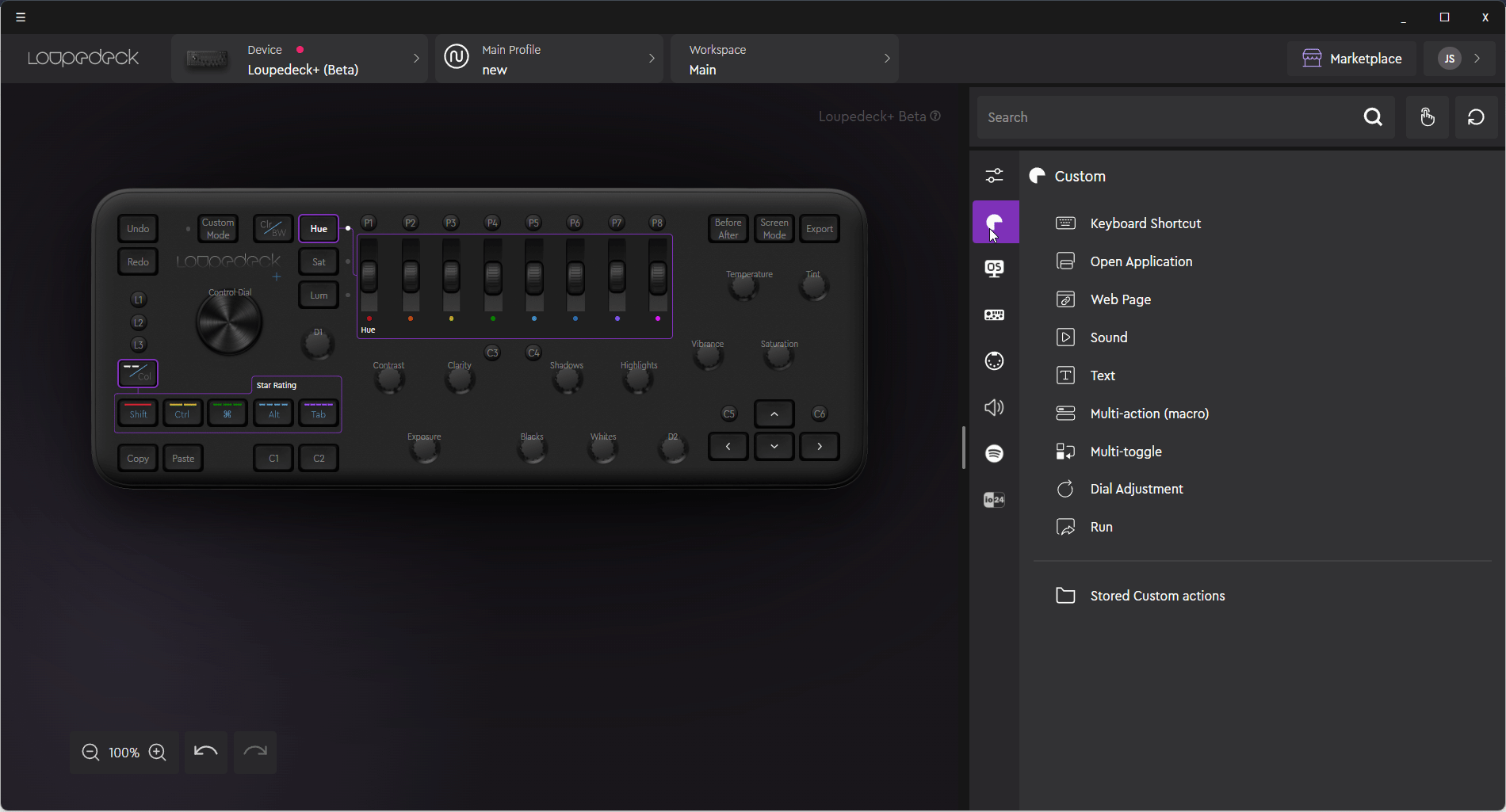Expand the Main Profile selector
The width and height of the screenshot is (1506, 812).
pos(549,59)
